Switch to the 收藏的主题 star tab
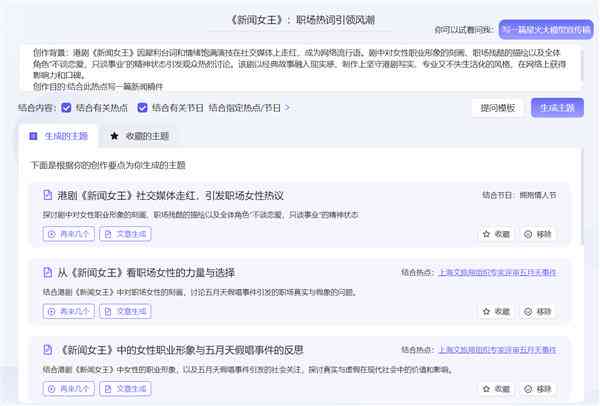 [140, 136]
